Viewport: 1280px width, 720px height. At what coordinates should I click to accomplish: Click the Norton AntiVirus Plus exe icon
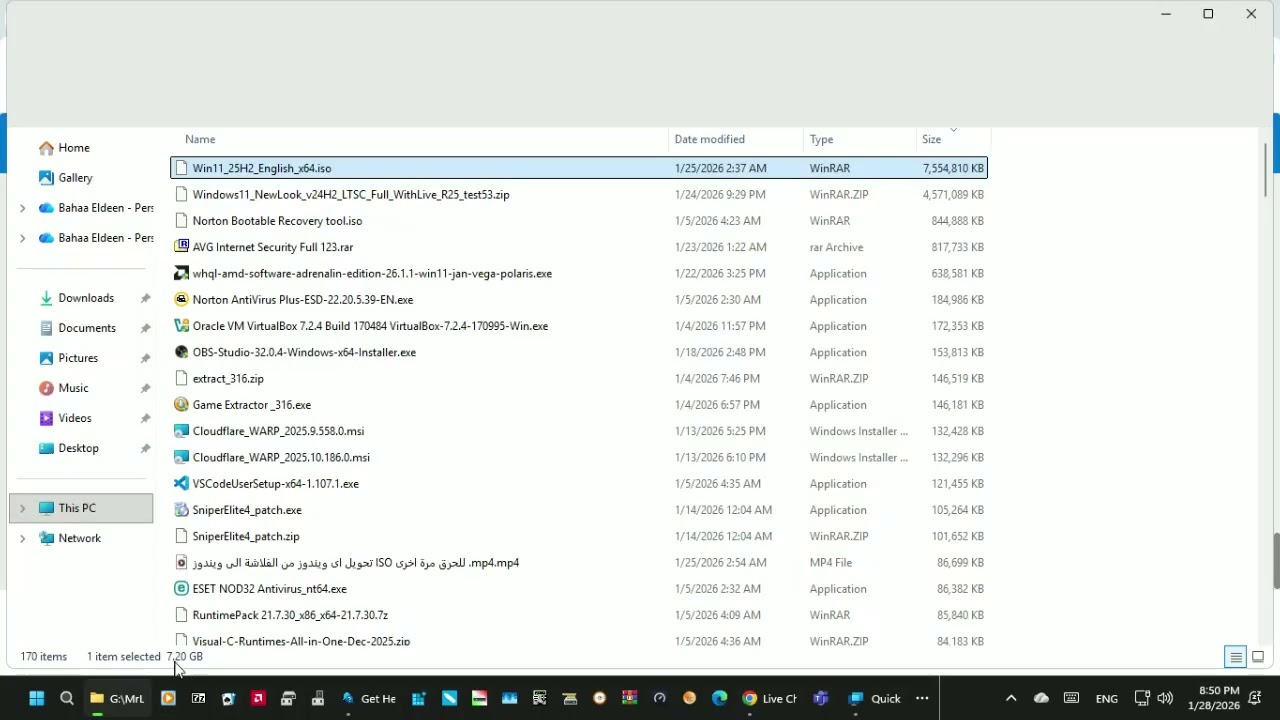(181, 299)
